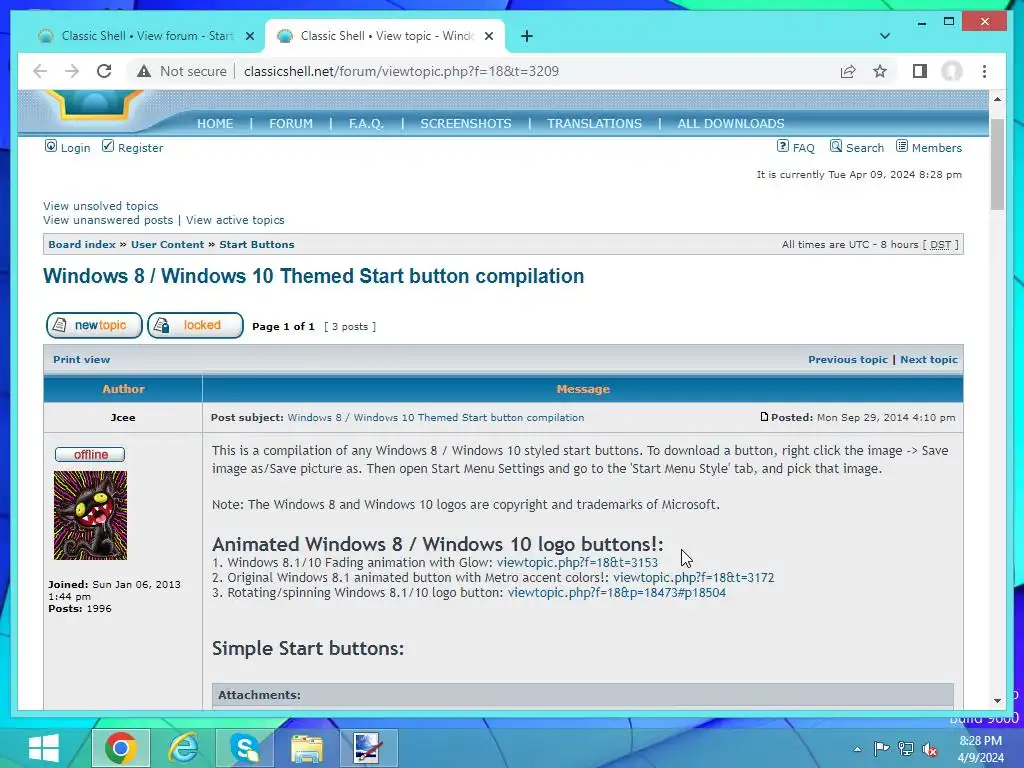Open File Explorer from taskbar
Image resolution: width=1024 pixels, height=768 pixels.
click(307, 748)
